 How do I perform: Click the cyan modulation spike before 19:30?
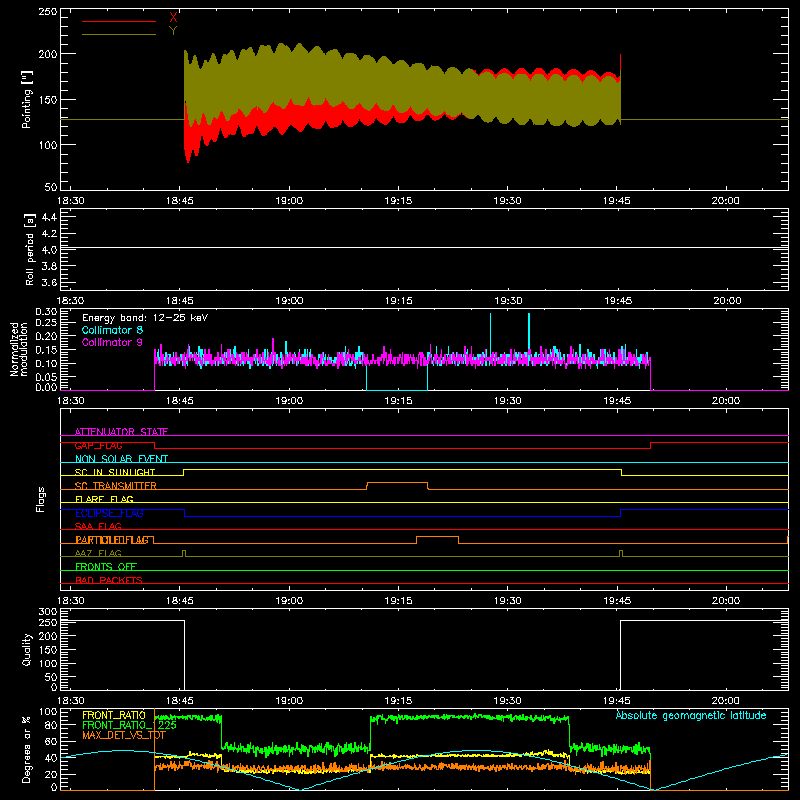(490, 332)
